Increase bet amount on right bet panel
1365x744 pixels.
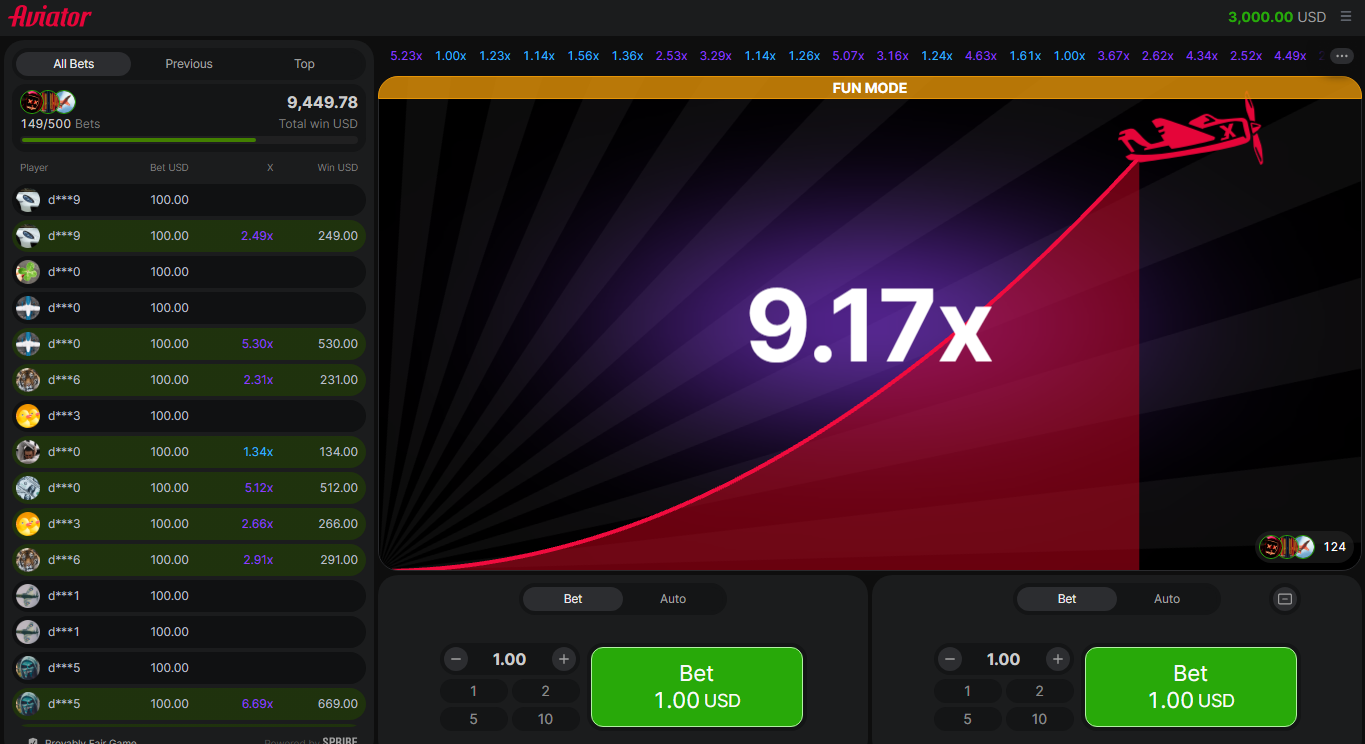1058,659
